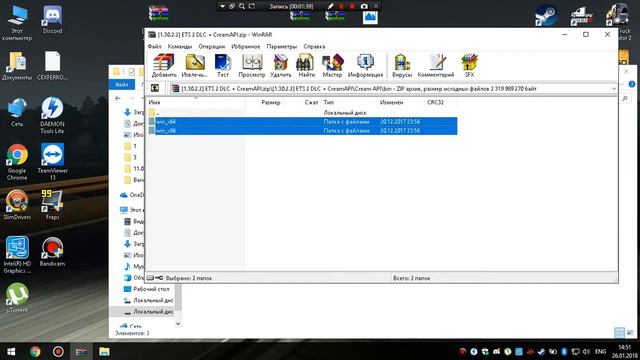Click the SlimDrivers desktop icon
The height and width of the screenshot is (360, 640).
pyautogui.click(x=17, y=205)
